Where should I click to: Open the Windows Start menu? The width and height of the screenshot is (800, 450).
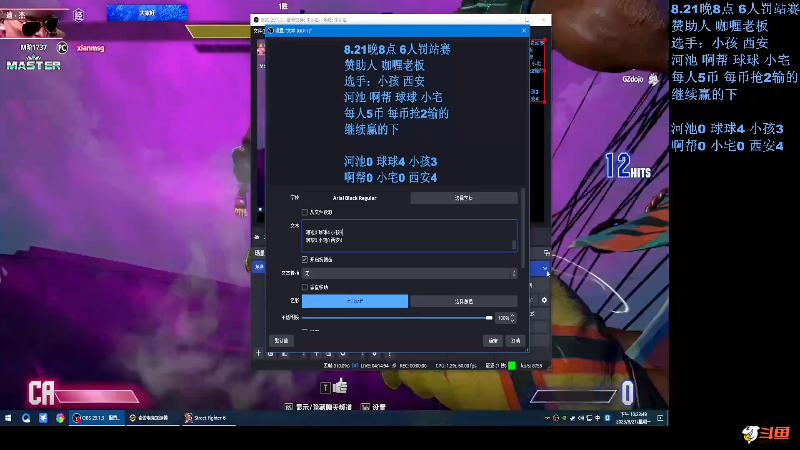click(8, 418)
